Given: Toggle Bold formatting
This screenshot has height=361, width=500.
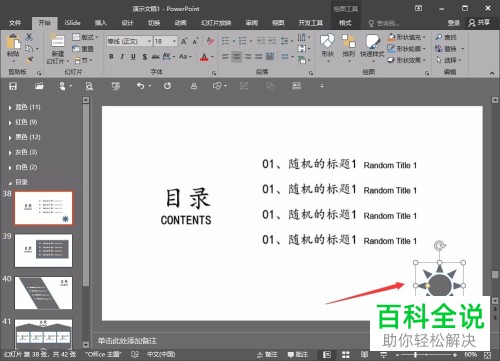Looking at the screenshot, I should click(x=111, y=57).
